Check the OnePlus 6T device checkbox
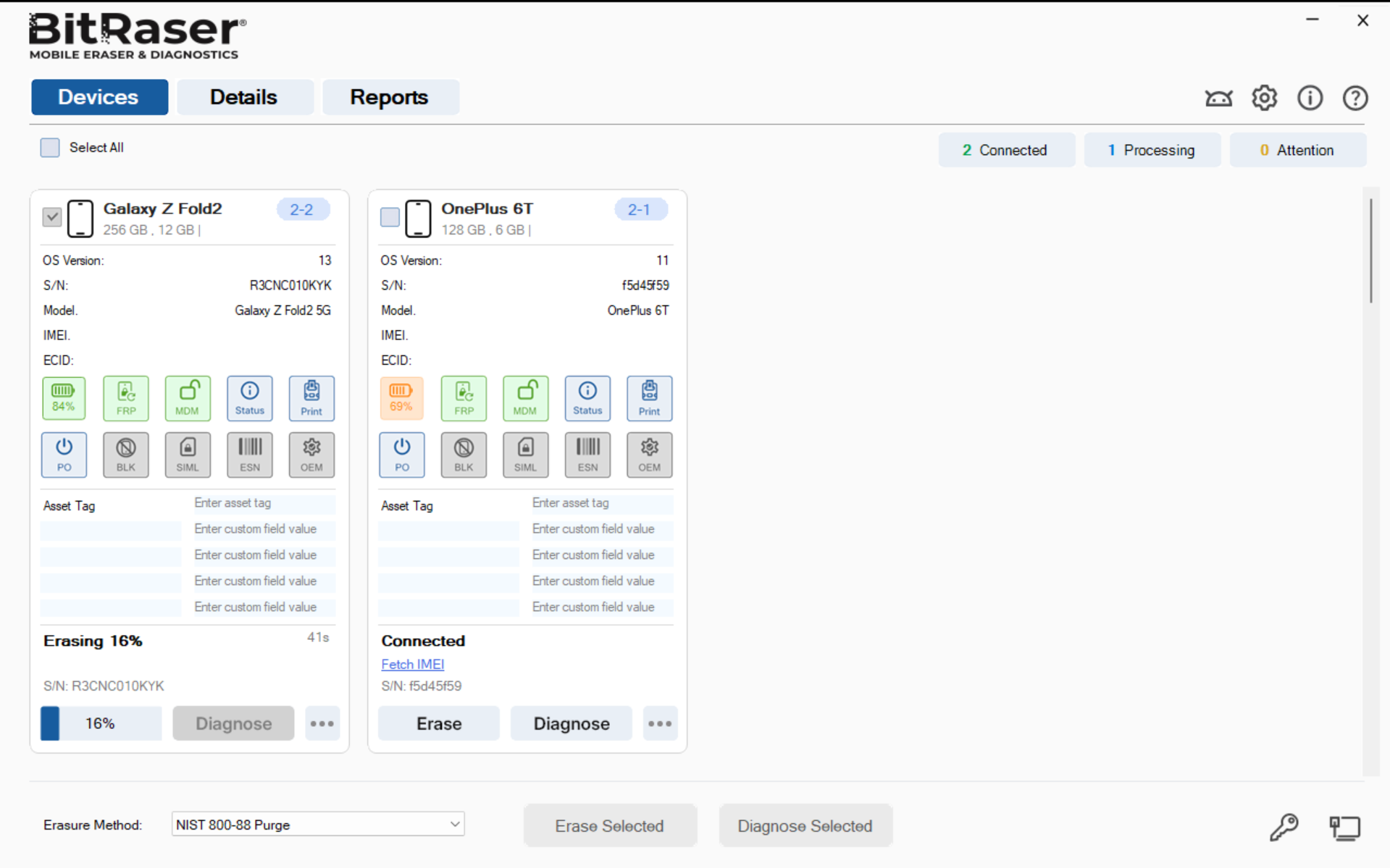The width and height of the screenshot is (1390, 868). [x=390, y=217]
